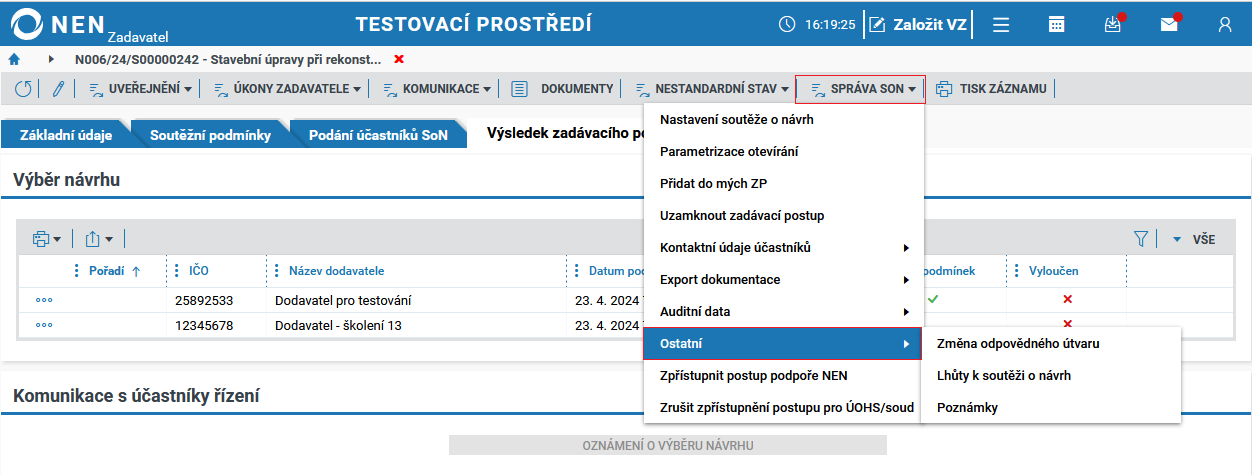Choose Parametrizace otevírání menu item
The width and height of the screenshot is (1252, 475).
tap(783, 151)
